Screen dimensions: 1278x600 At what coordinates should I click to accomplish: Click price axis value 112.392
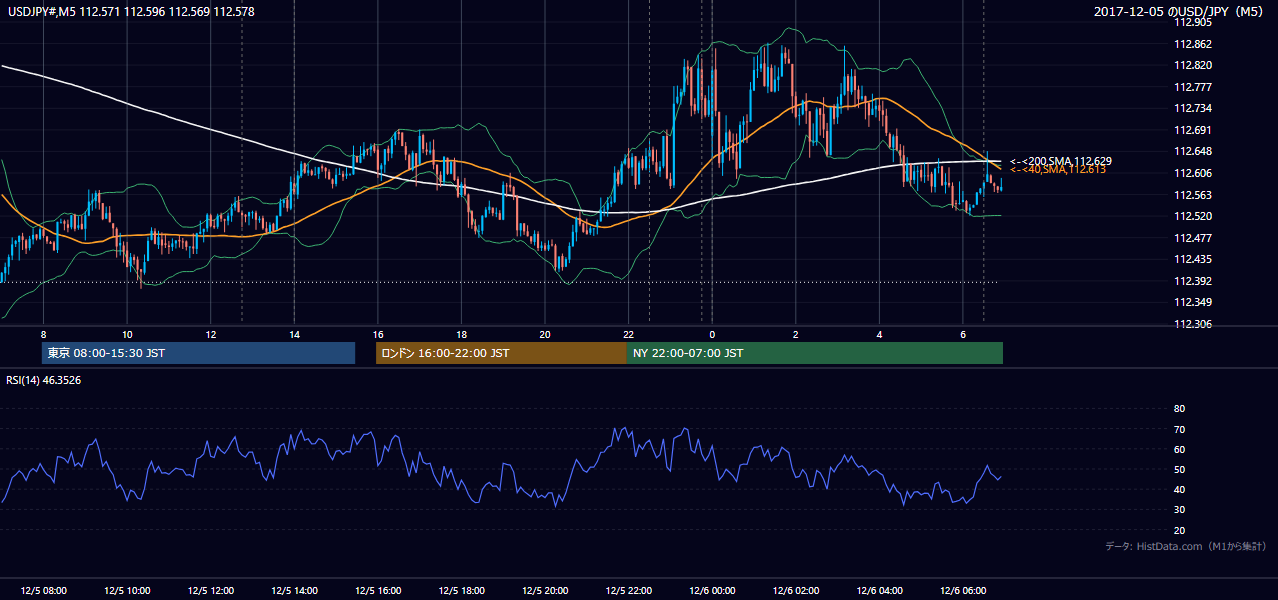coord(1194,281)
